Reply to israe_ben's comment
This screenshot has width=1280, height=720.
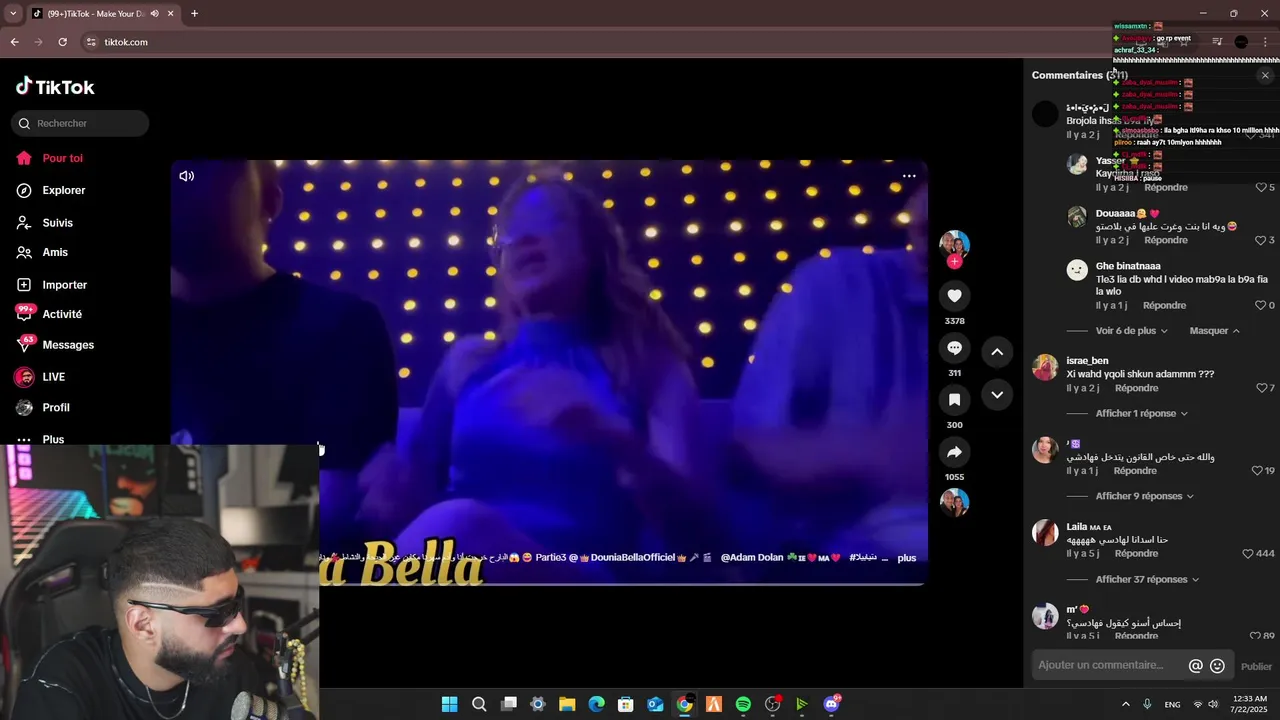click(1137, 388)
